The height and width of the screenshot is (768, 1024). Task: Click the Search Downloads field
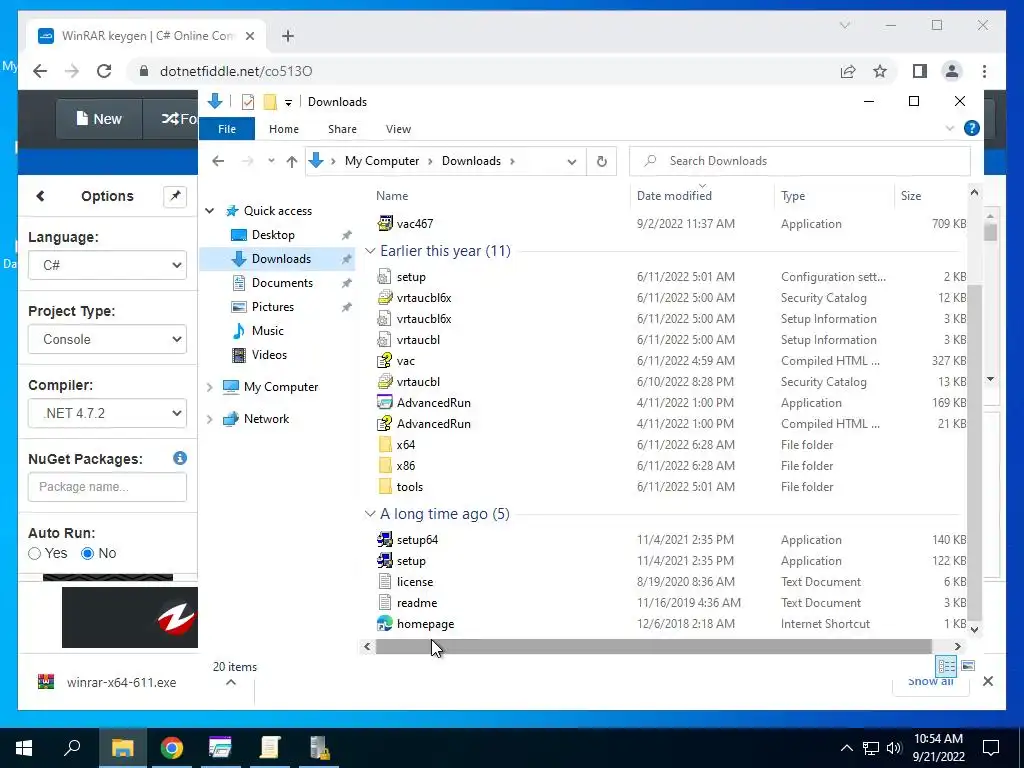pos(799,161)
